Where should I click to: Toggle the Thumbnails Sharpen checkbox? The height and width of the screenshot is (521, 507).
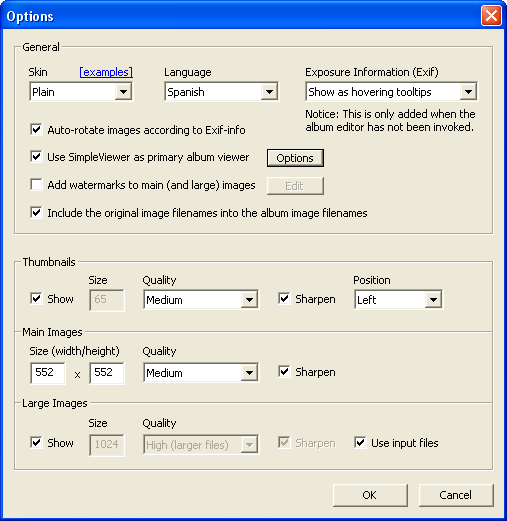coord(284,299)
